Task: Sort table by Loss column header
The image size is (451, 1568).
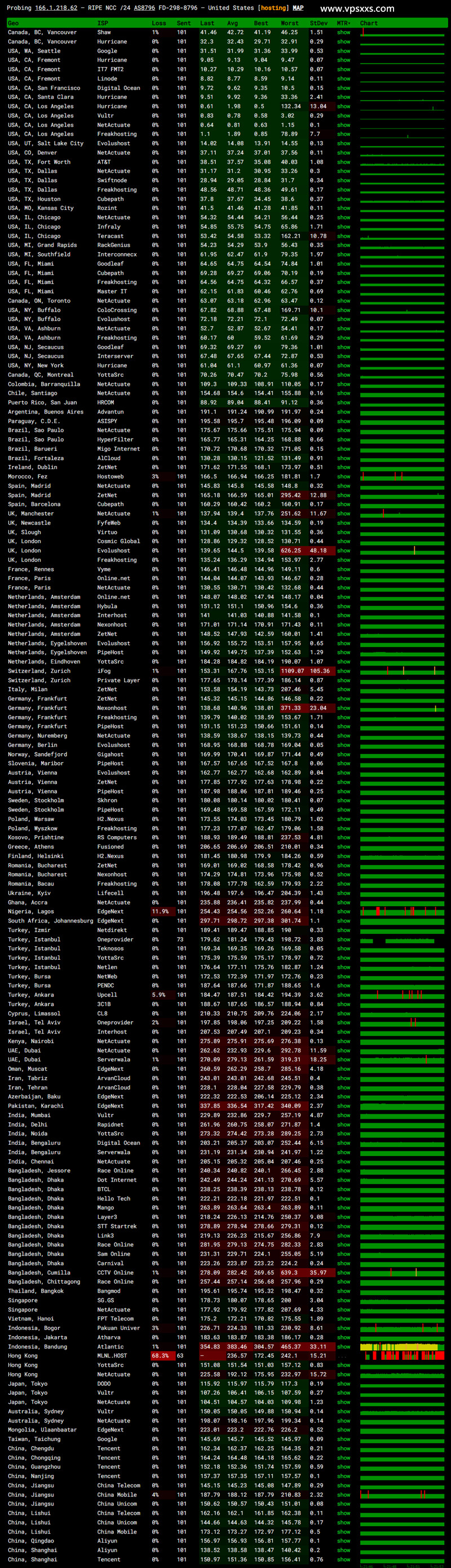Action: click(158, 23)
